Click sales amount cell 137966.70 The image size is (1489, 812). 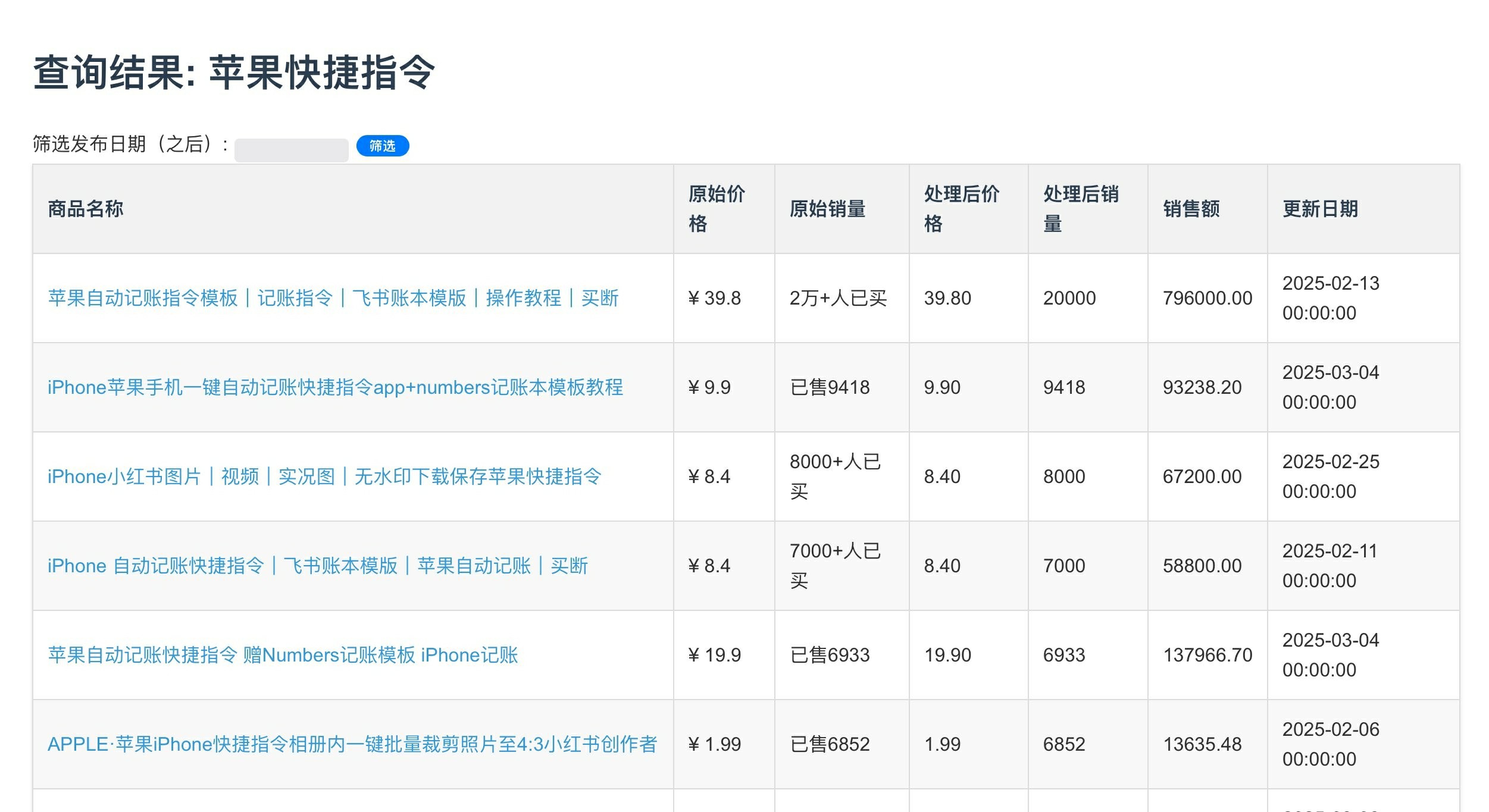click(x=1208, y=655)
